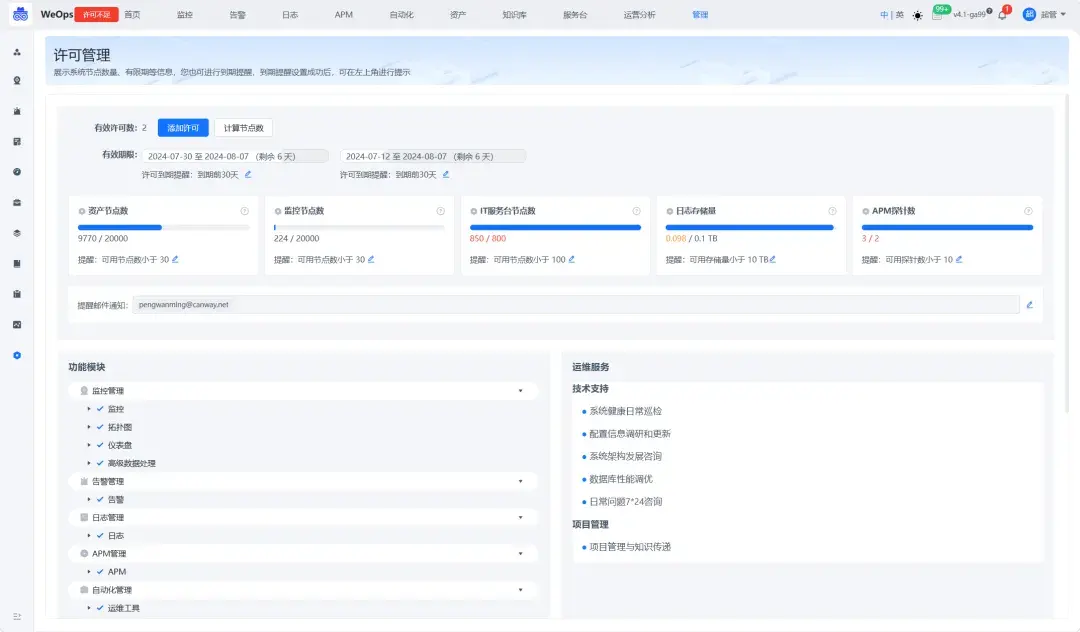Click the 监控节点数 progress bar
This screenshot has width=1080, height=632.
360,227
